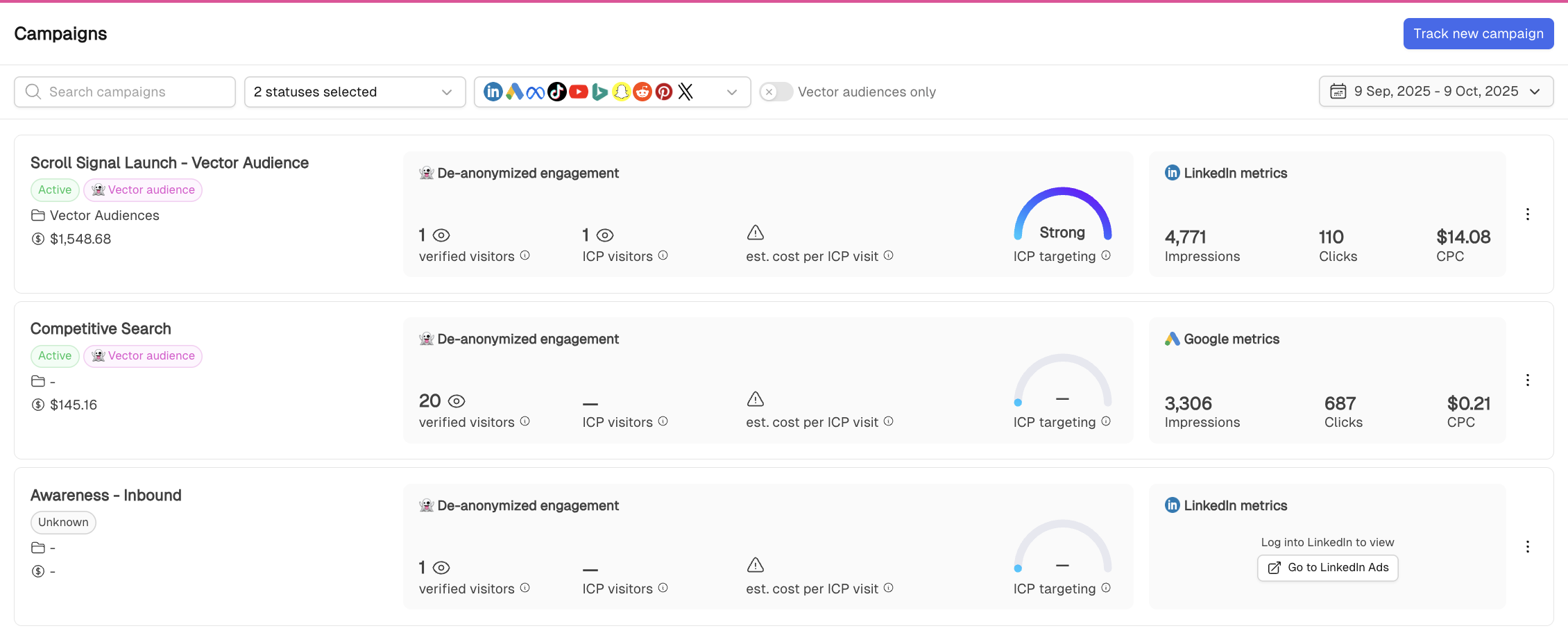Open three-dot menu for Awareness - Inbound
1568x633 pixels.
click(x=1528, y=546)
